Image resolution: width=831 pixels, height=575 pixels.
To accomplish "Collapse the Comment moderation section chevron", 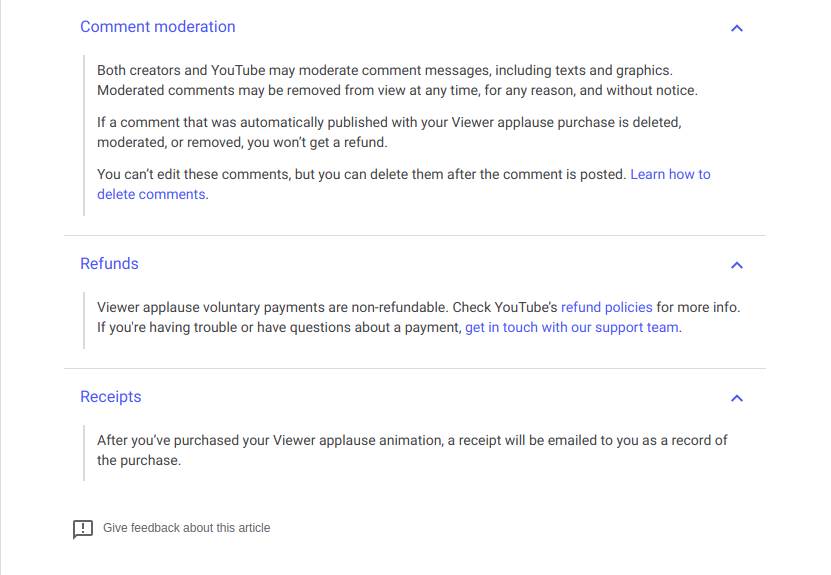I will click(737, 28).
